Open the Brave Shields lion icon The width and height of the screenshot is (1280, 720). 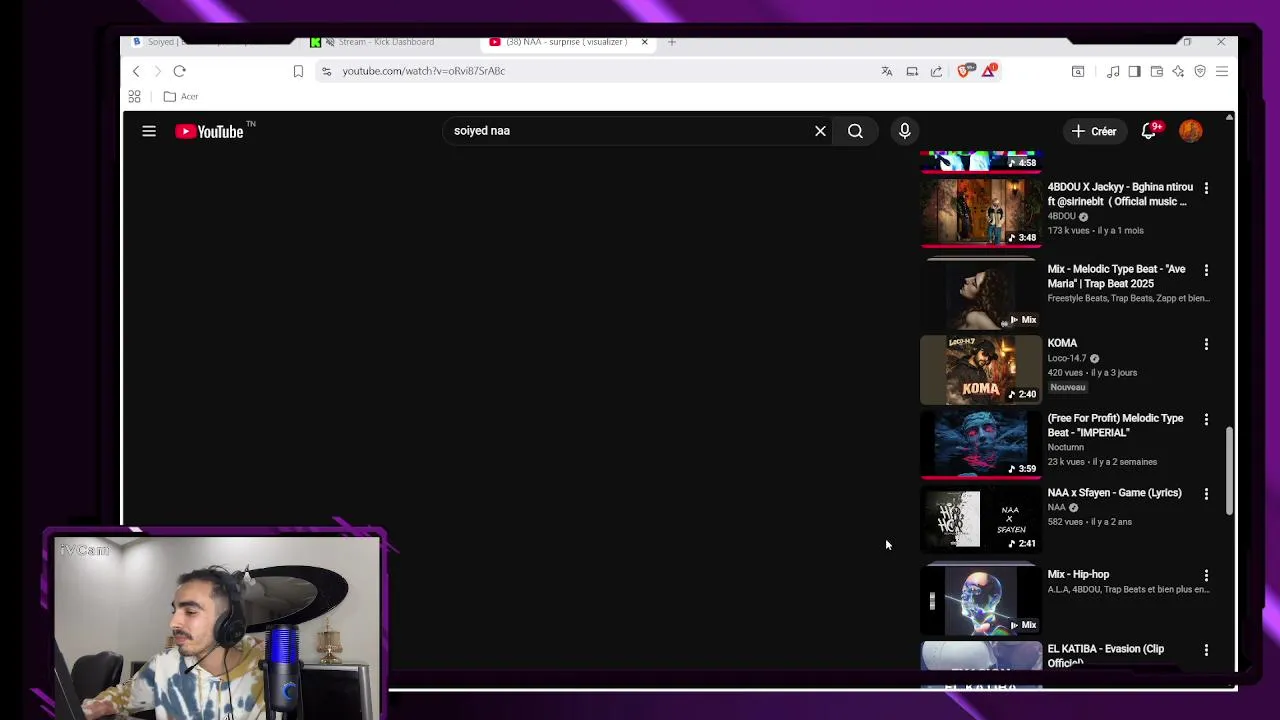coord(965,71)
